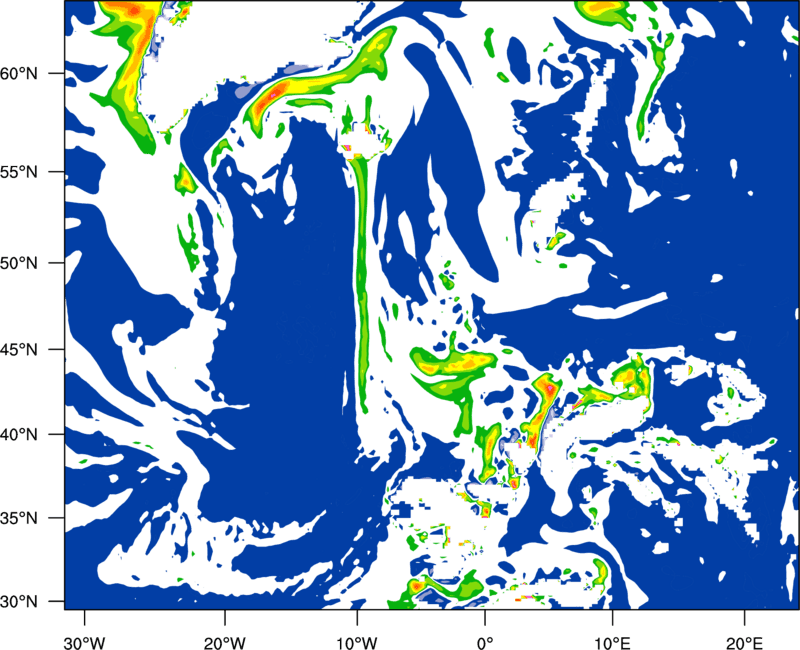The height and width of the screenshot is (650, 800).
Task: Click the 10°W longitude label
Action: pos(356,643)
